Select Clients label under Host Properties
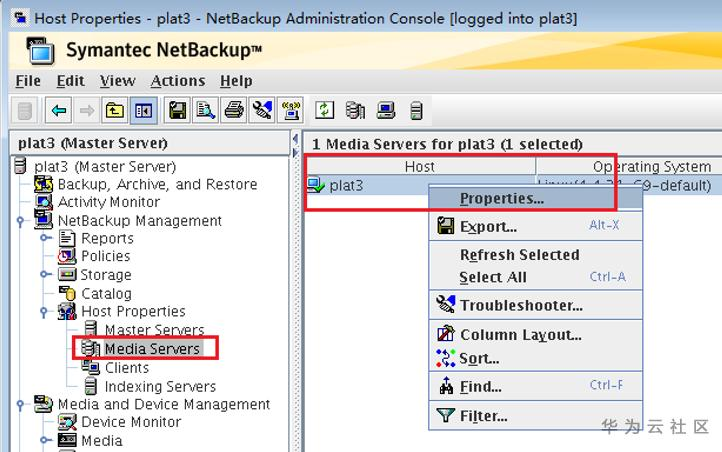Viewport: 722px width, 452px height. [127, 367]
